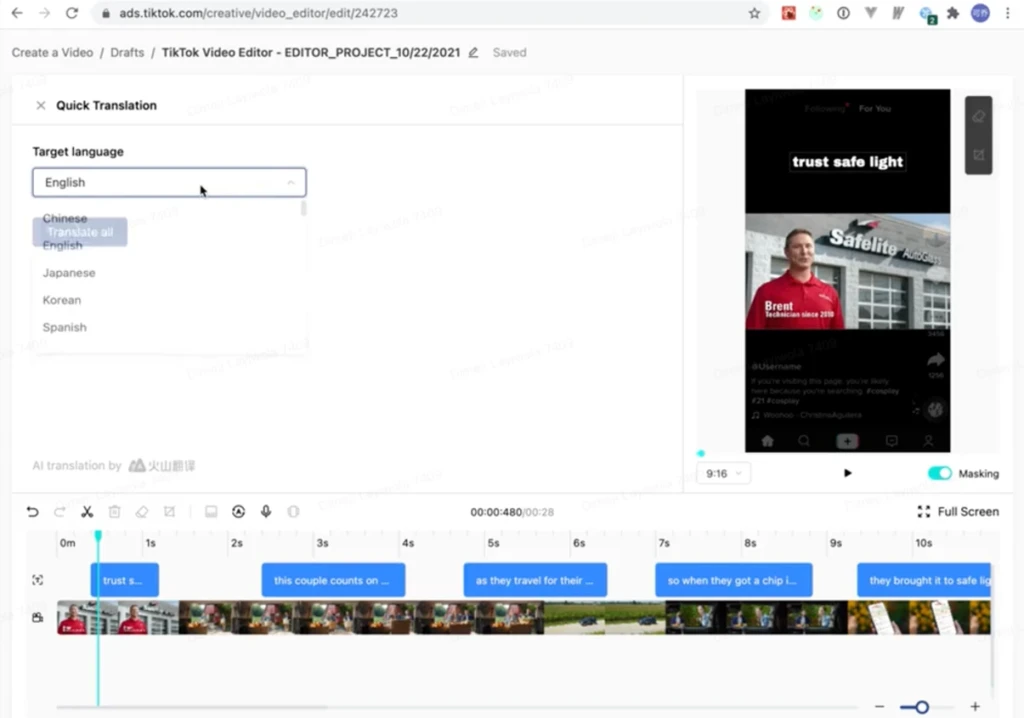Open the browser three-dot menu
This screenshot has height=718, width=1024.
(1008, 13)
